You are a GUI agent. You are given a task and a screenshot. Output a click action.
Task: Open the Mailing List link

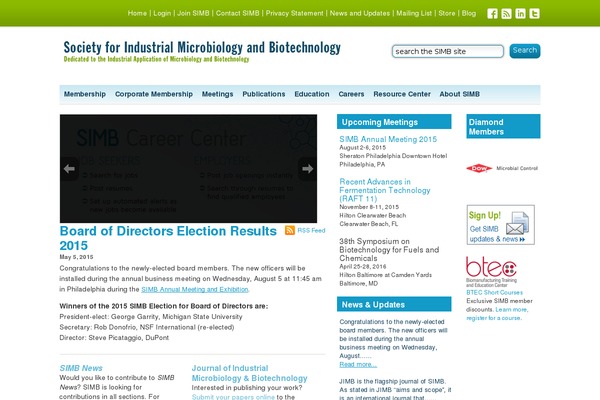414,13
